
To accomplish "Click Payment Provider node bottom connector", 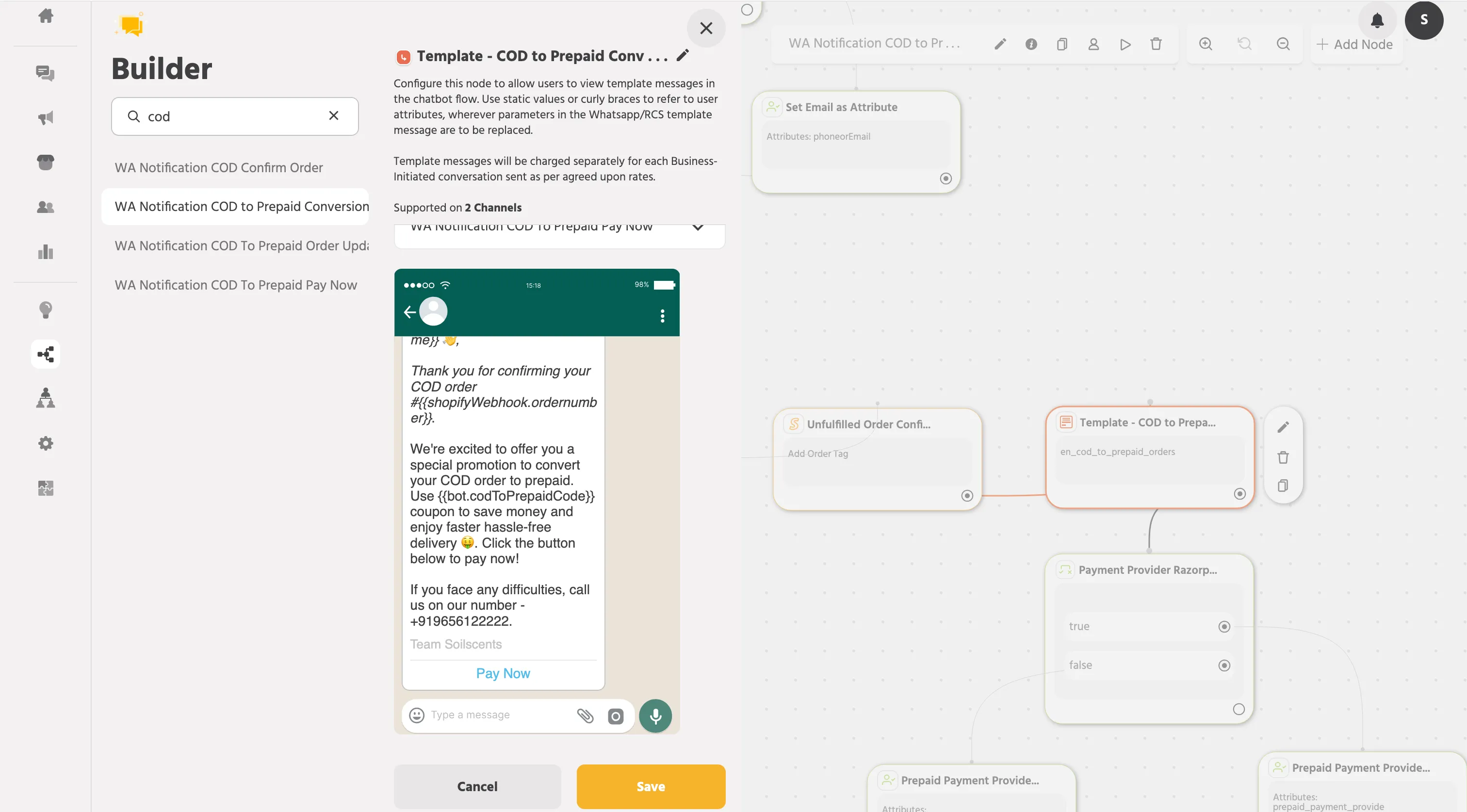I will point(1238,709).
